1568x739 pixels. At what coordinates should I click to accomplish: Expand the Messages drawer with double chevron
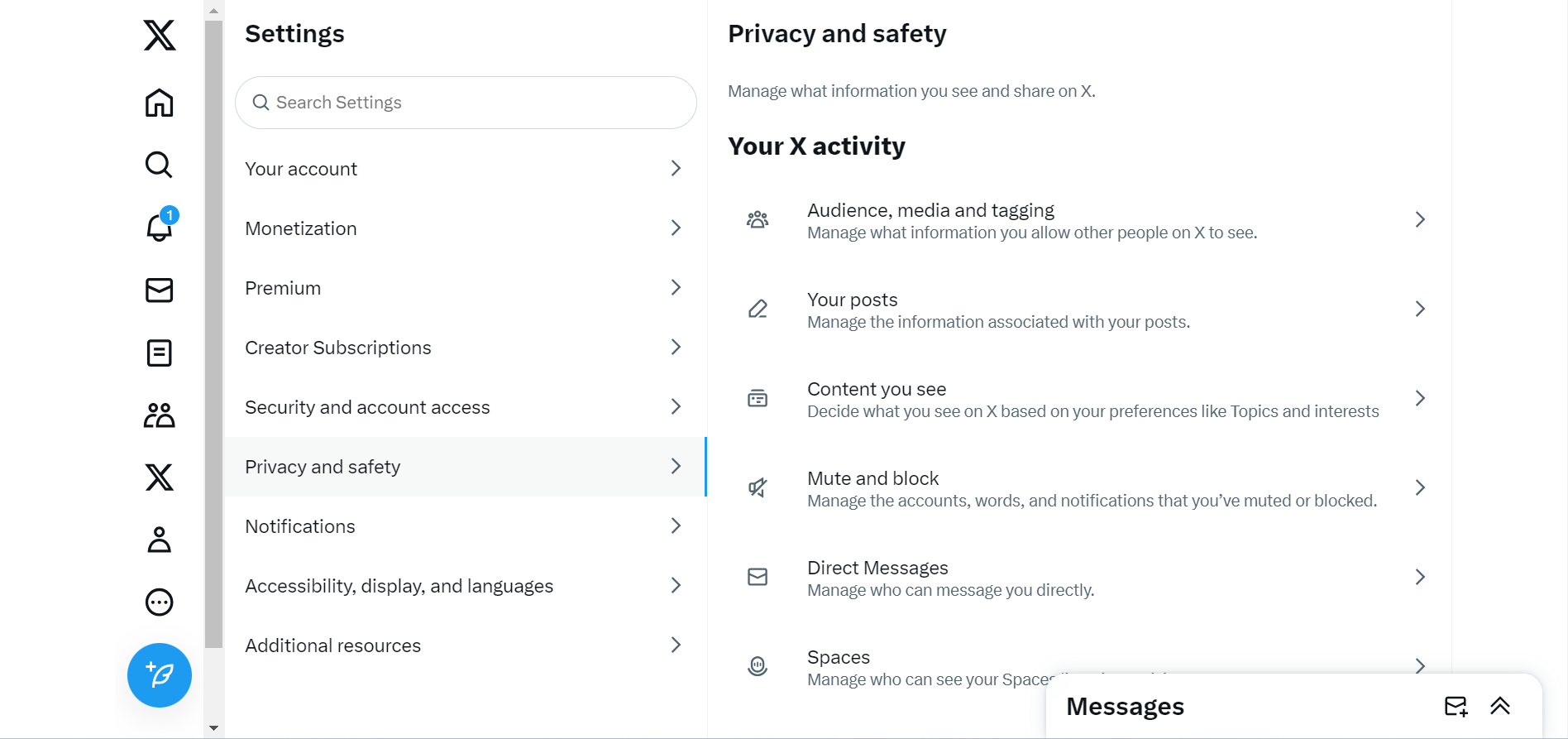click(1500, 706)
